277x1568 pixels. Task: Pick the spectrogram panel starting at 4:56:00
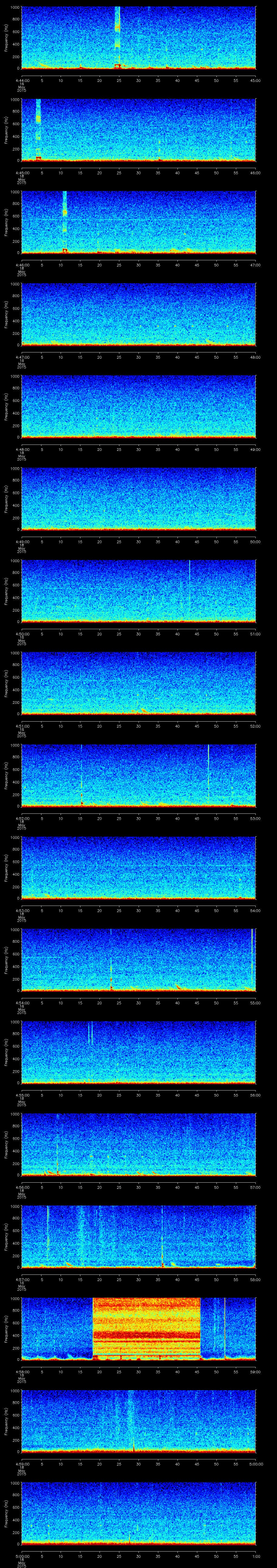(x=138, y=1144)
